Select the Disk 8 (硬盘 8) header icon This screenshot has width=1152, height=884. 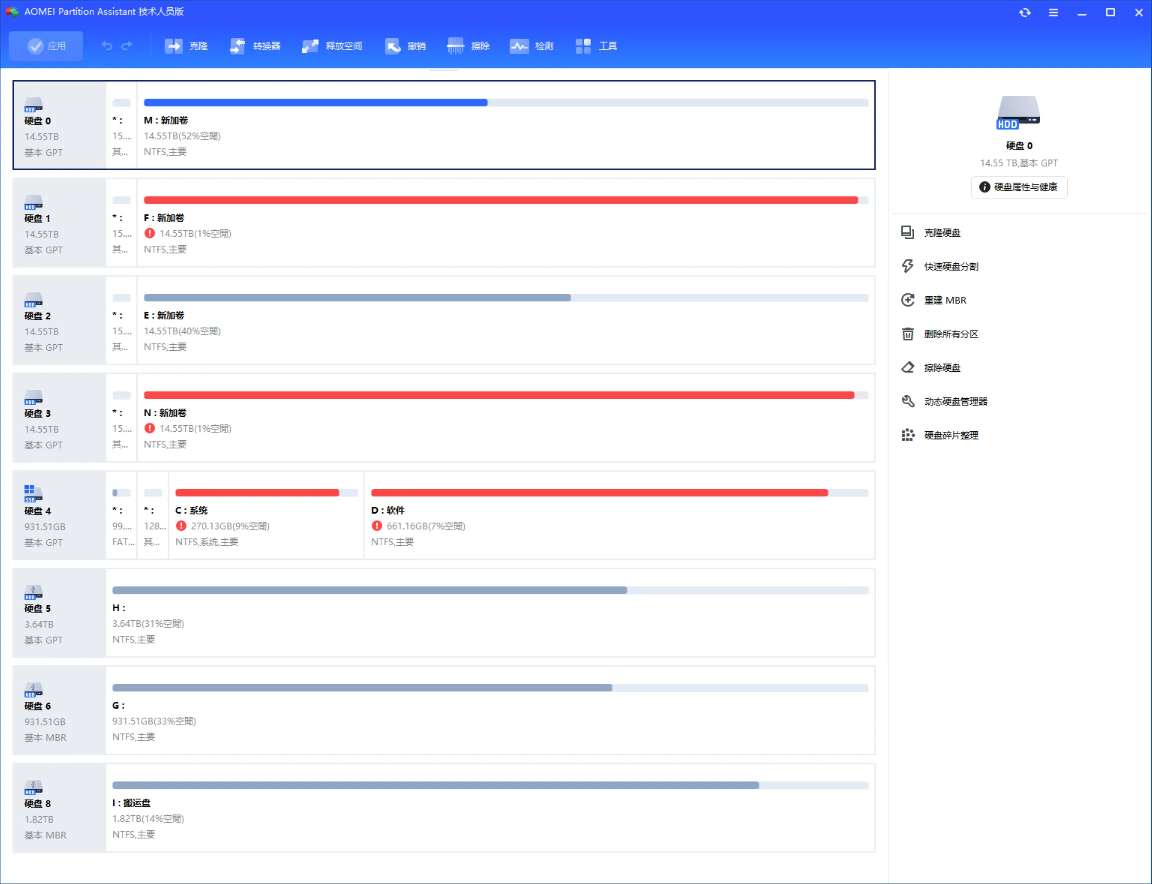tap(33, 788)
